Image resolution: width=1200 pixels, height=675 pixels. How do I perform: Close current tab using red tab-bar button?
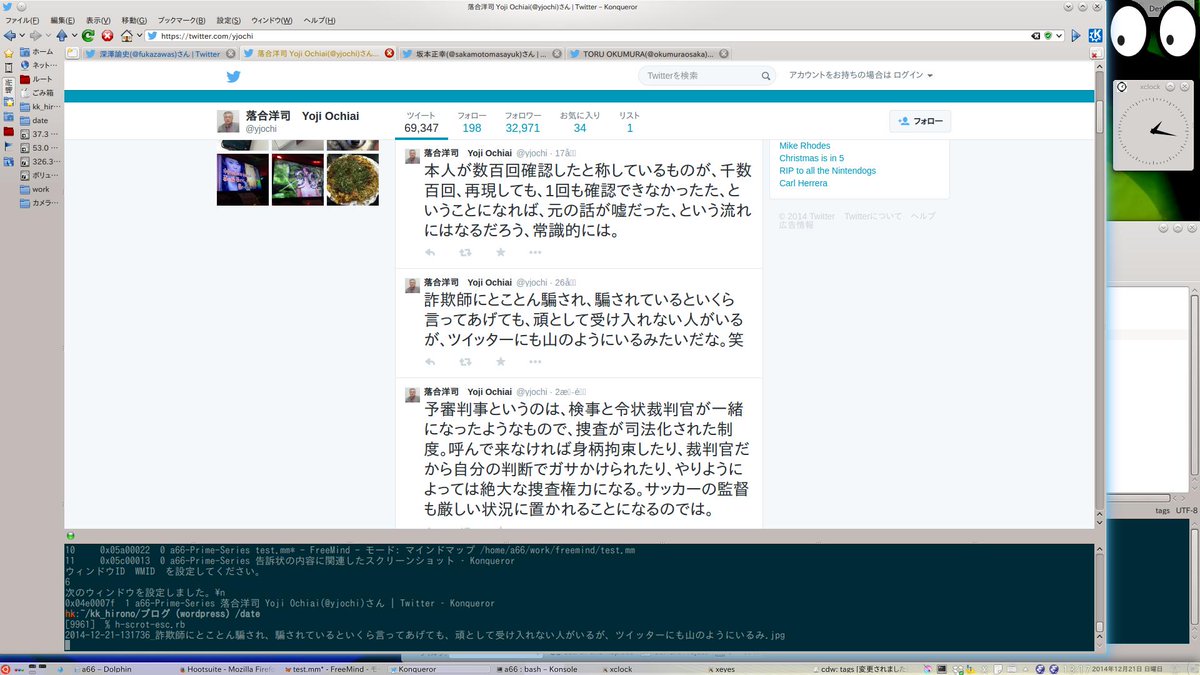coord(1097,53)
